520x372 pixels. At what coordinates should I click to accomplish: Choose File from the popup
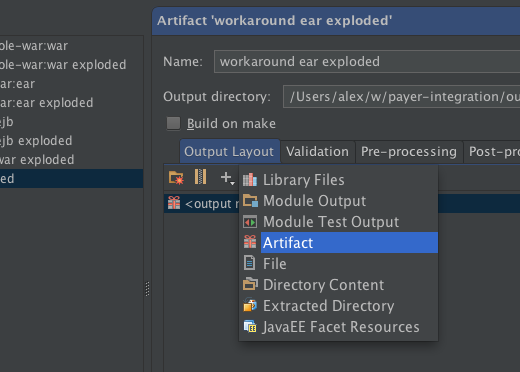tap(338, 264)
